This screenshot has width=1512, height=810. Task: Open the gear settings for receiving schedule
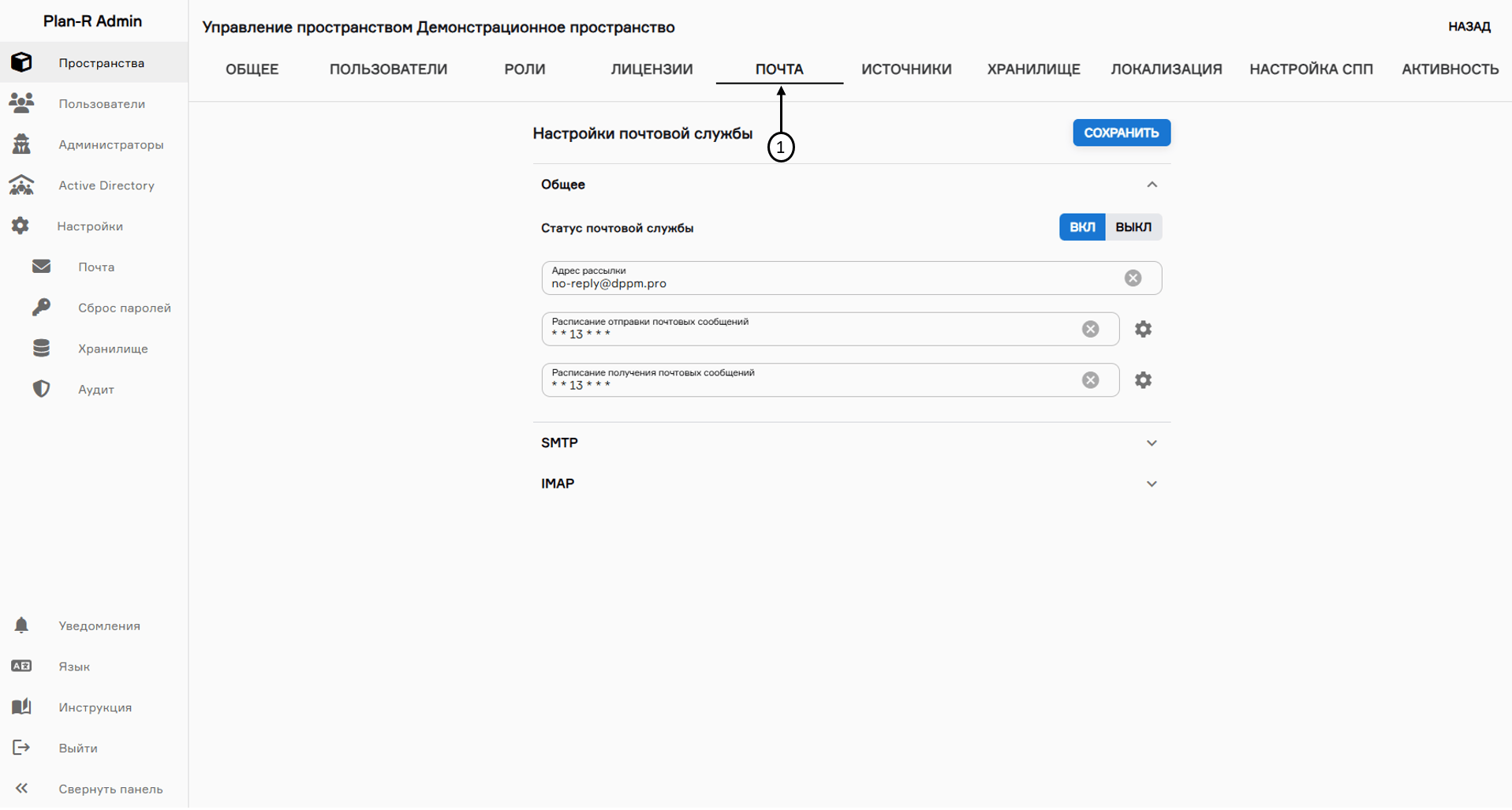coord(1143,380)
